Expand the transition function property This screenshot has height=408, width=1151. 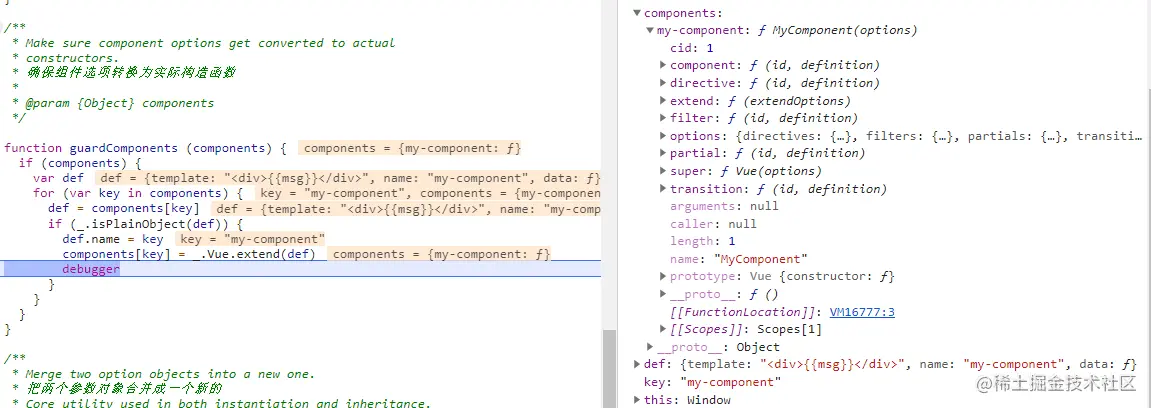click(x=664, y=189)
